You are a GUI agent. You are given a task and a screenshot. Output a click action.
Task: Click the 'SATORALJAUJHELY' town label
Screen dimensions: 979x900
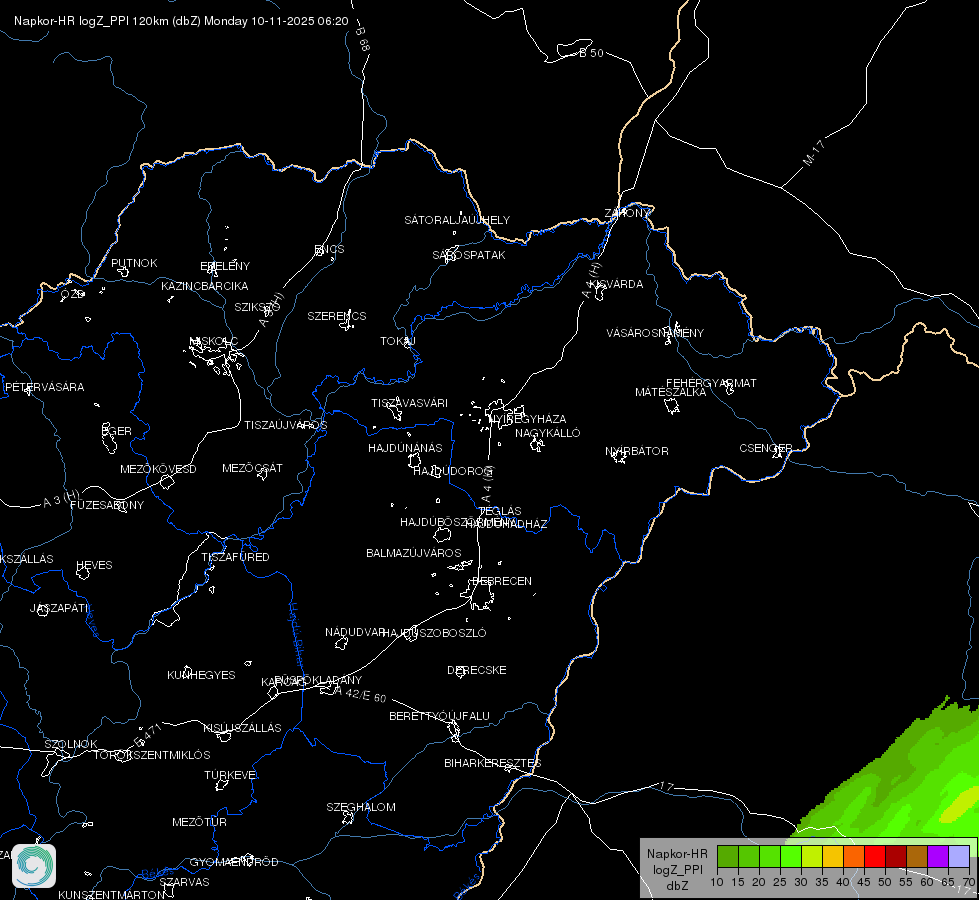click(457, 220)
